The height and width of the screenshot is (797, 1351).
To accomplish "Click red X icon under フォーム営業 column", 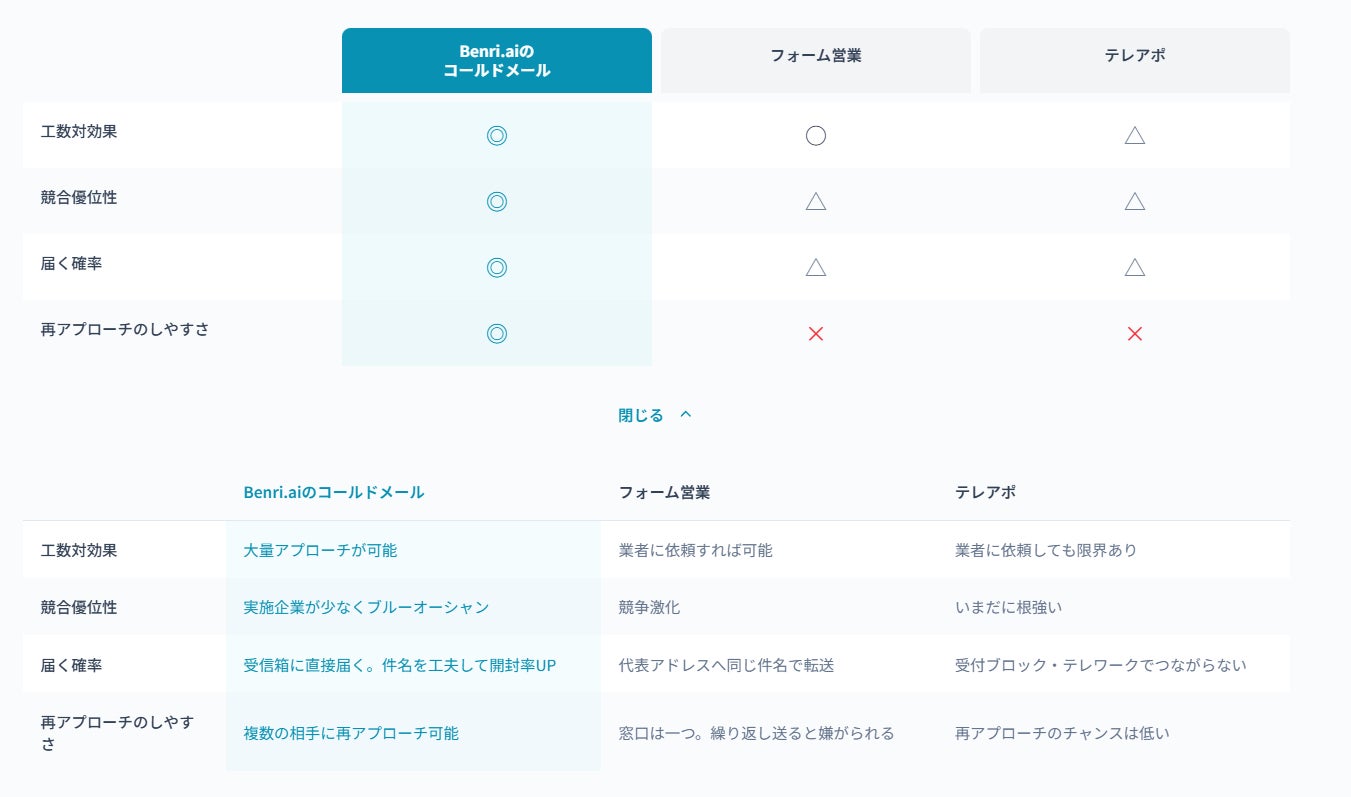I will tap(815, 334).
